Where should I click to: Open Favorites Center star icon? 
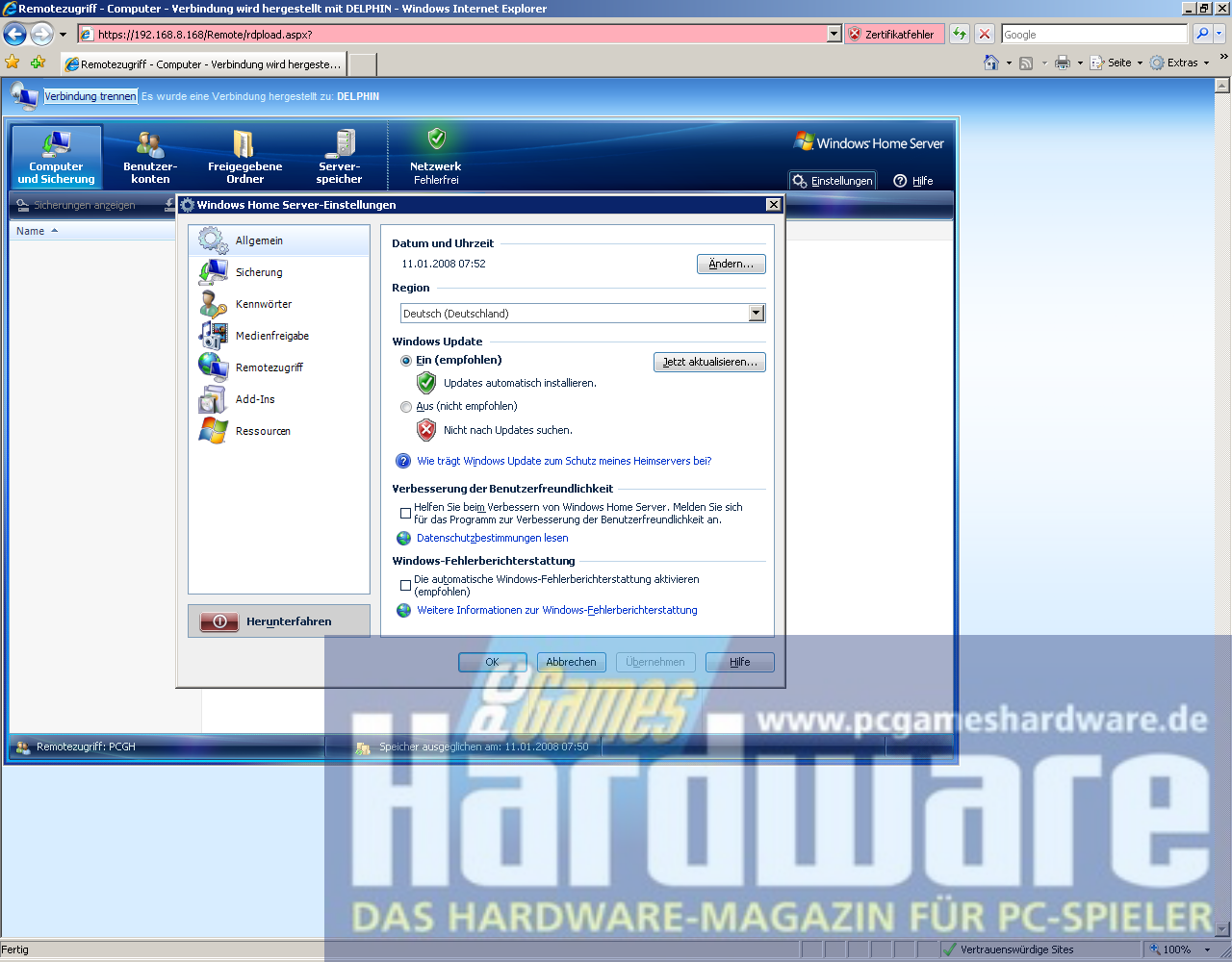point(13,63)
